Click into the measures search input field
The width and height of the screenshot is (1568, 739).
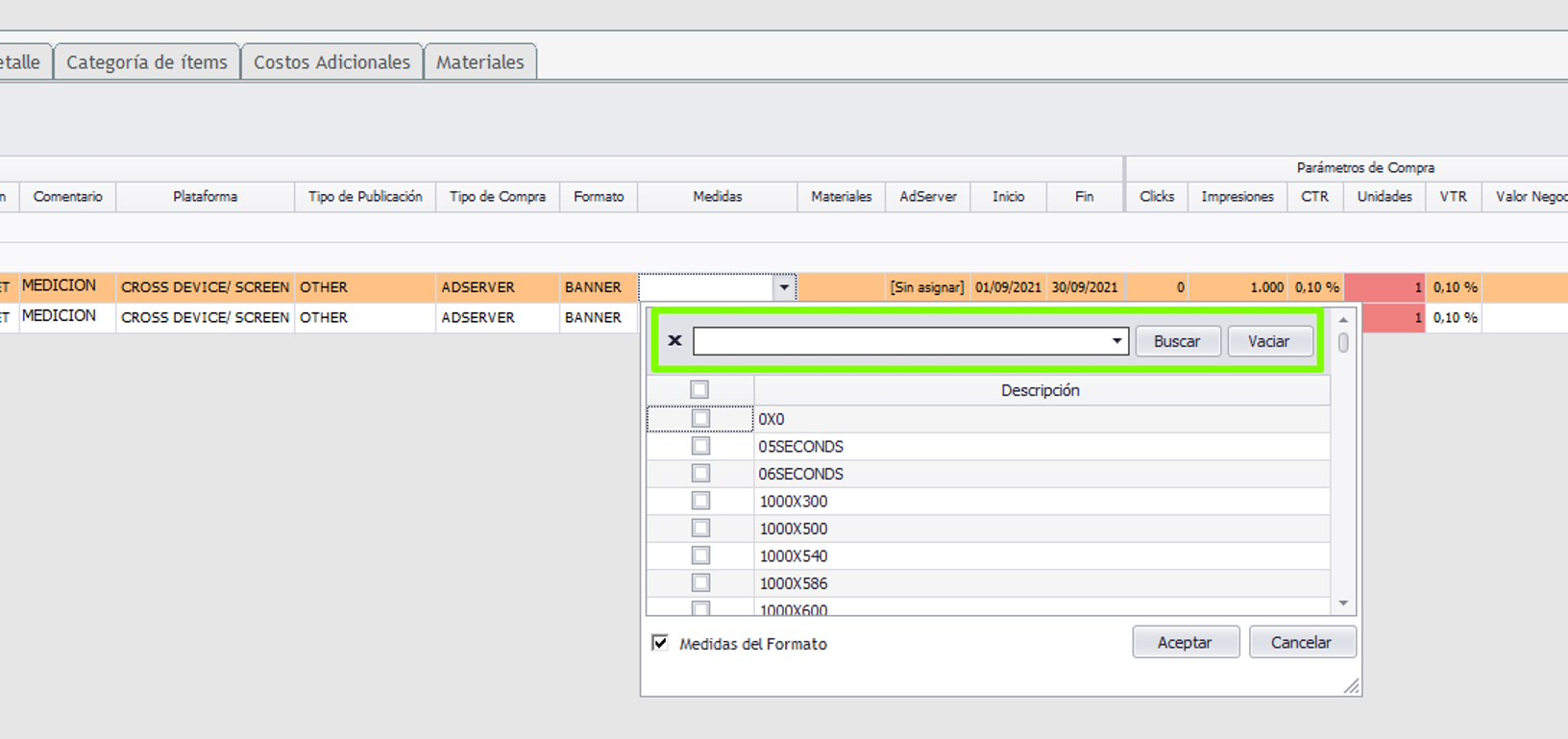point(898,341)
